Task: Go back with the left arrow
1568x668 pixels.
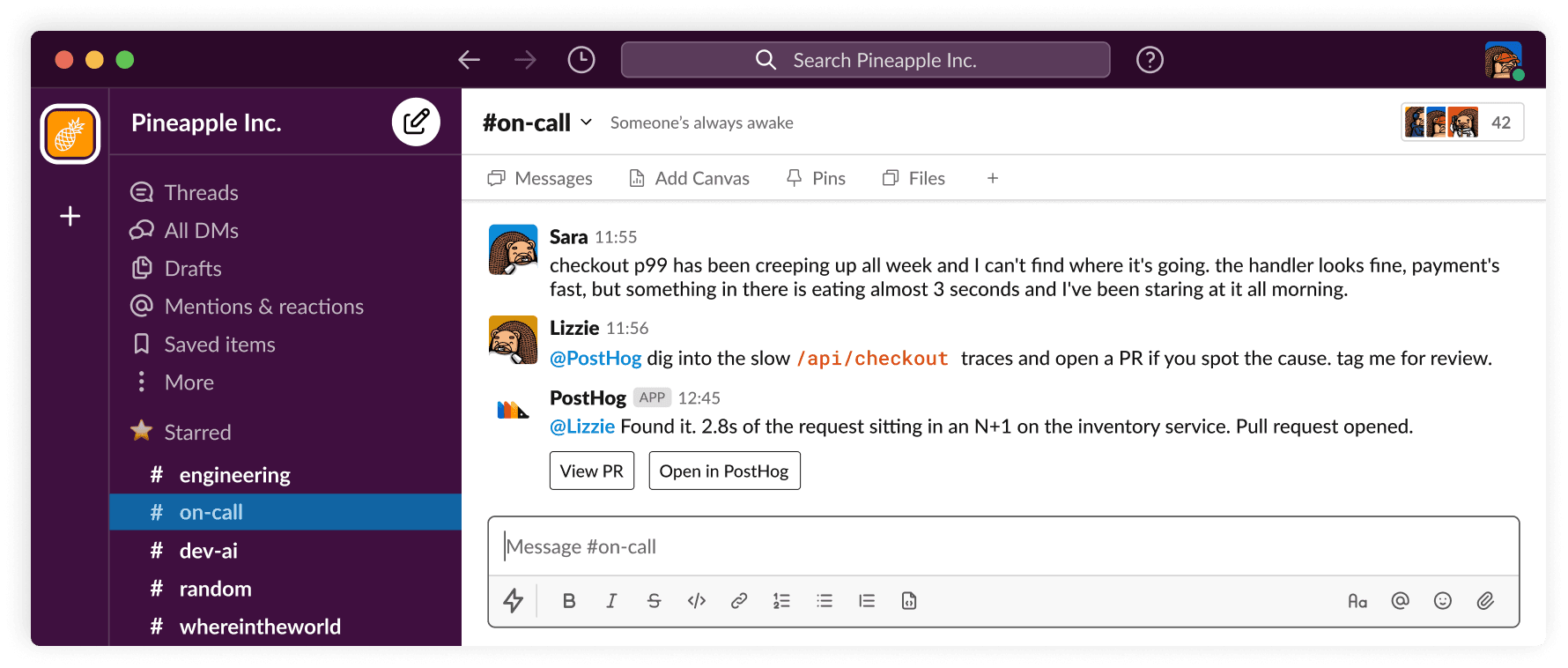Action: click(469, 60)
